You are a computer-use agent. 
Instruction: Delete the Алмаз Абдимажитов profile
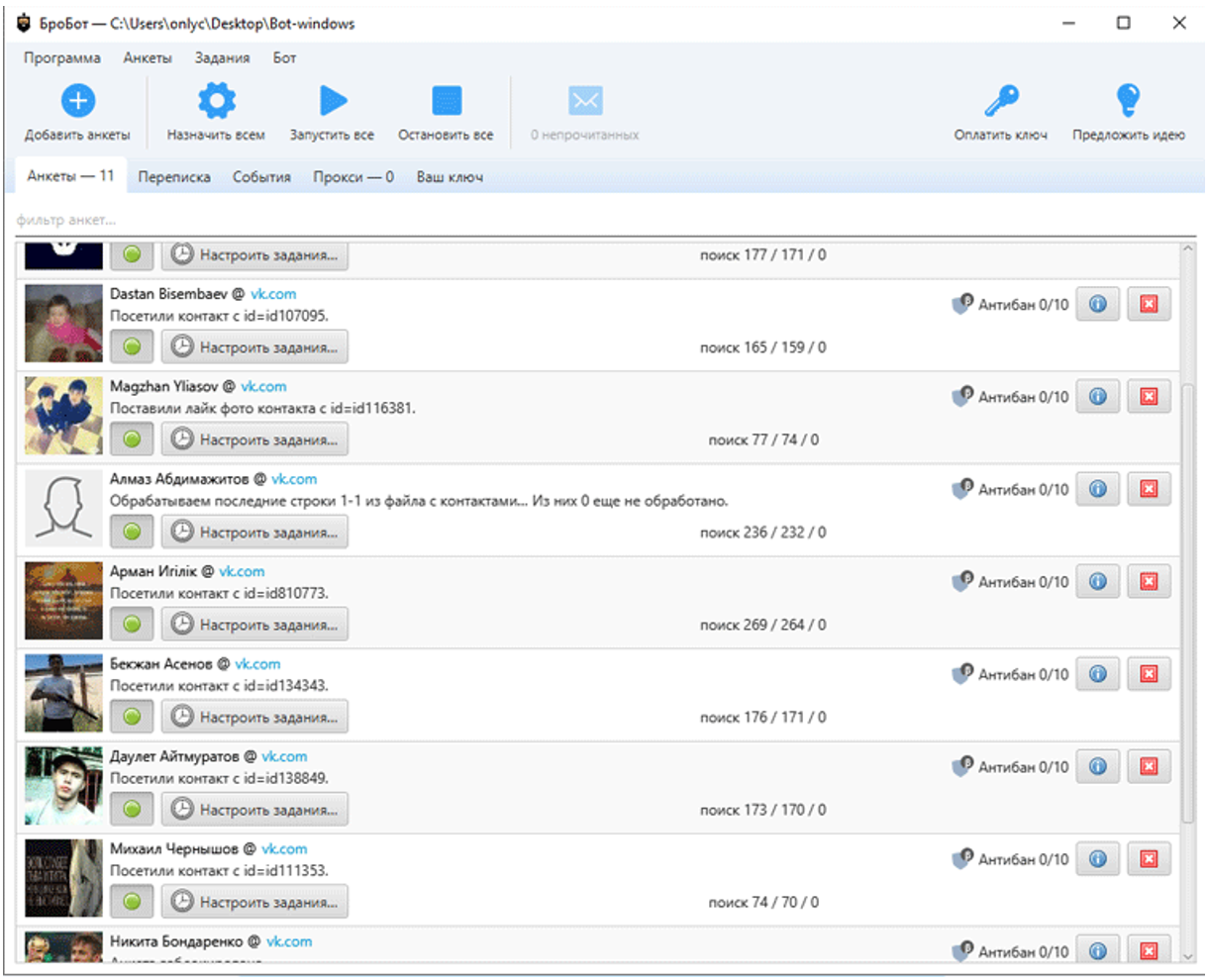click(1149, 489)
